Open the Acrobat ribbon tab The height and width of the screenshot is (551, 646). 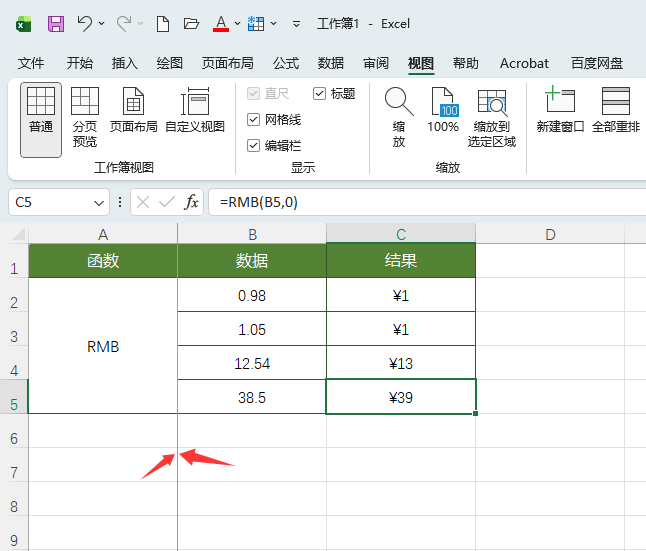point(524,63)
